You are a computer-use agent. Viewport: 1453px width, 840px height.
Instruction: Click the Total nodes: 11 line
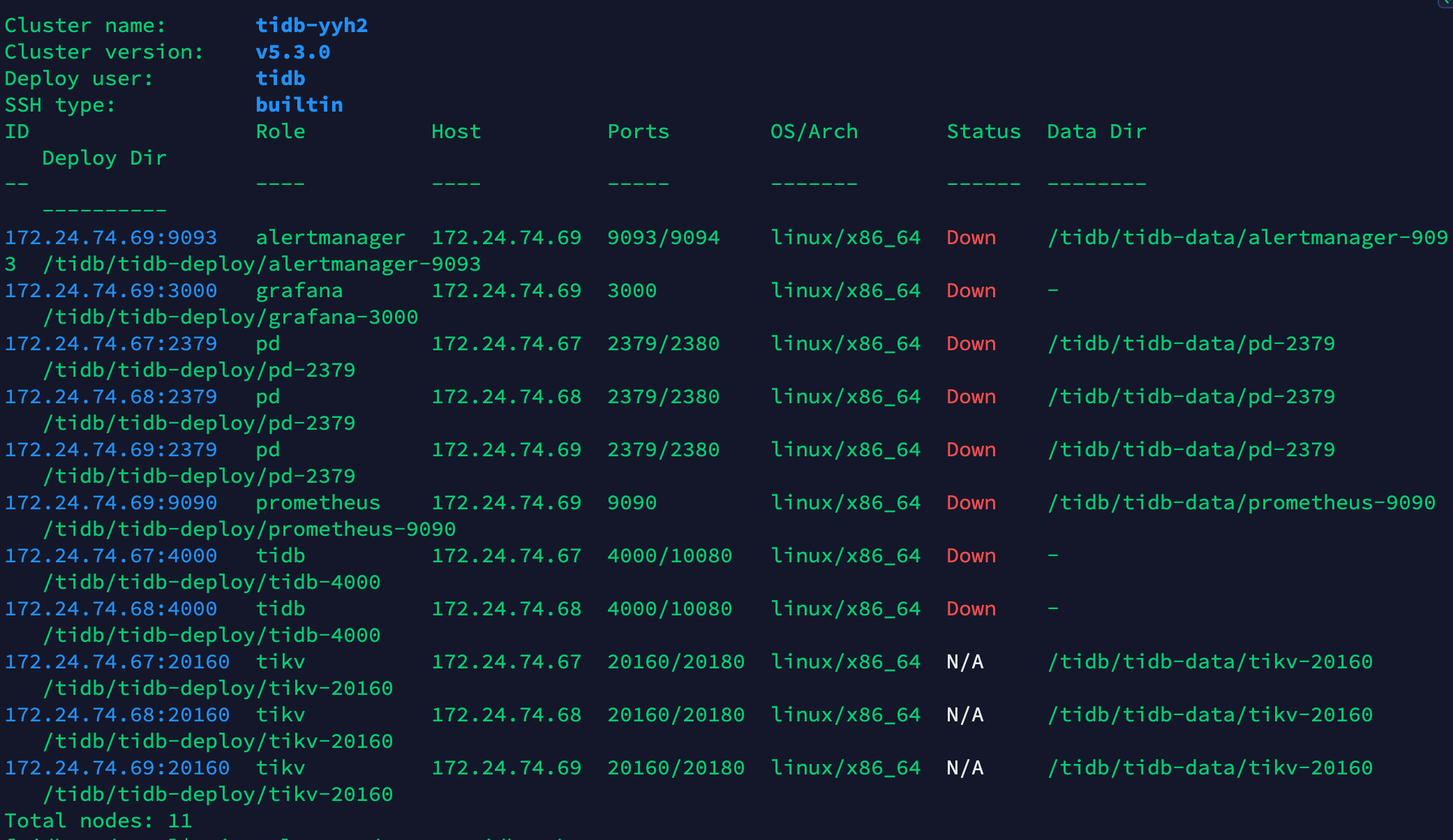coord(98,821)
